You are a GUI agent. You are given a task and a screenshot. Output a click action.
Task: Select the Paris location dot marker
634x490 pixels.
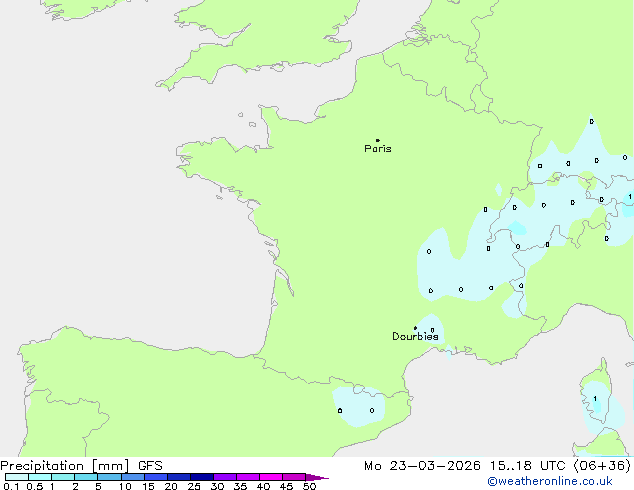coord(378,140)
